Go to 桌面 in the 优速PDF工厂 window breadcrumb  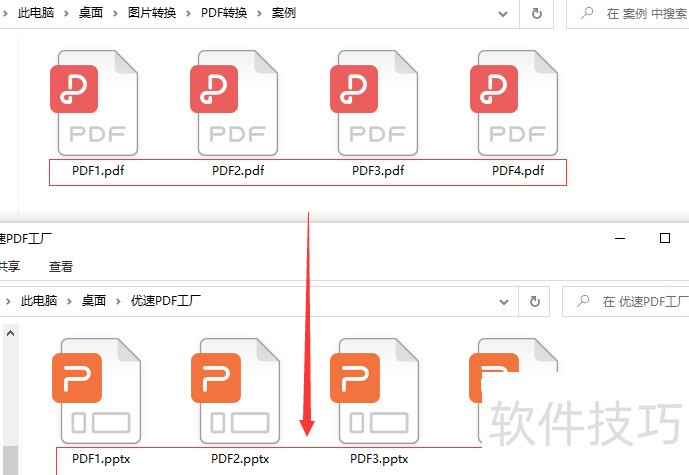coord(94,301)
